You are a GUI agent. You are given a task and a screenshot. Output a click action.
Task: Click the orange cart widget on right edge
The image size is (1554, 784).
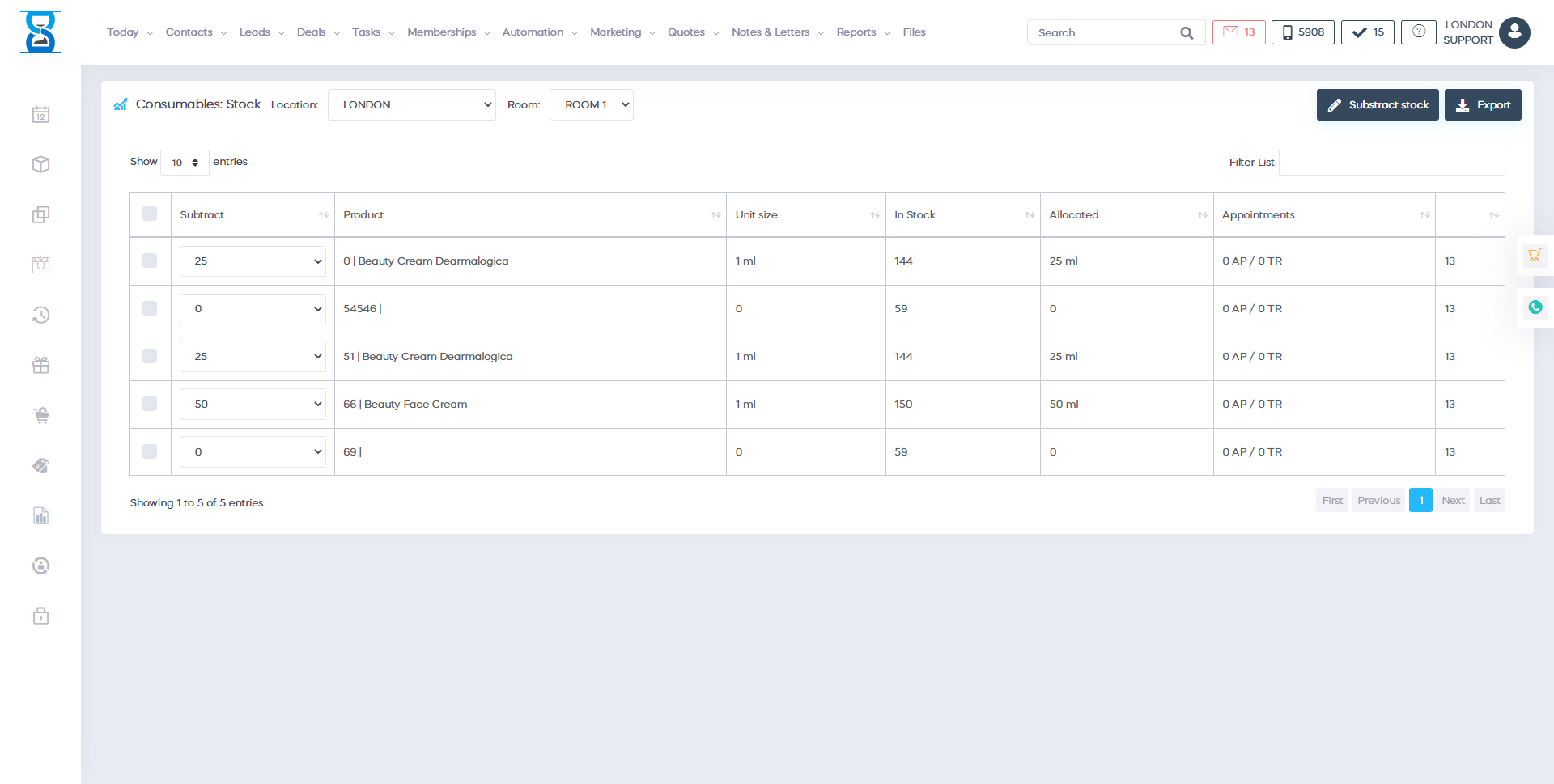point(1535,256)
